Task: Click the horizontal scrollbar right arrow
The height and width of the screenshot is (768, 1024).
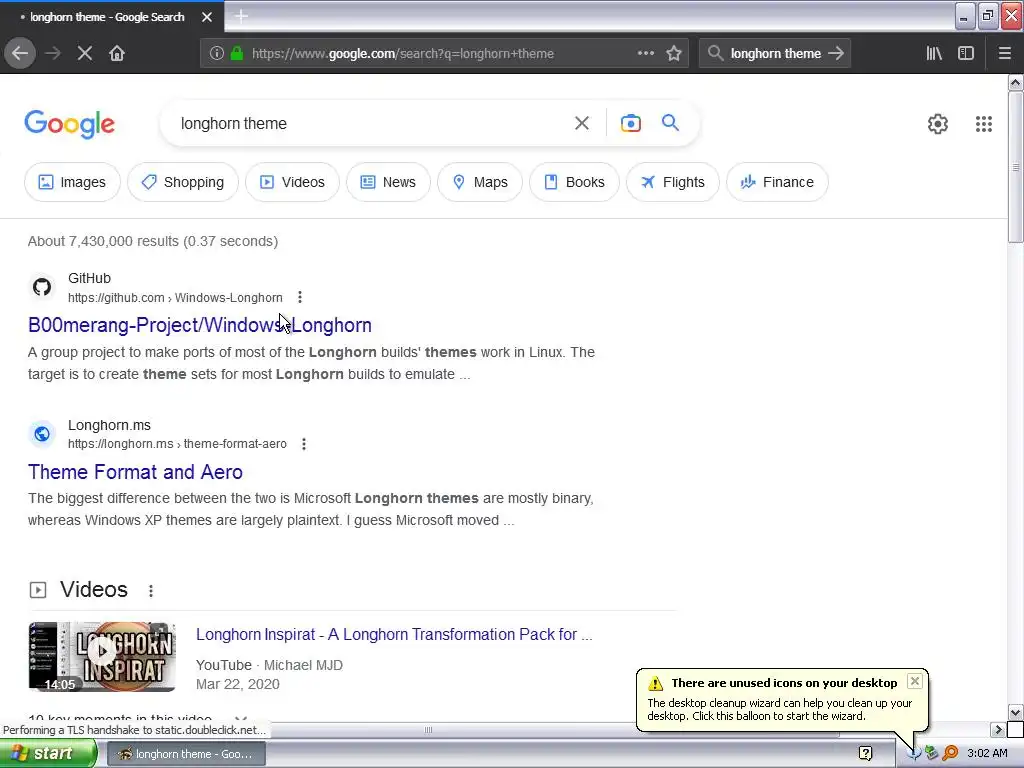Action: point(998,729)
